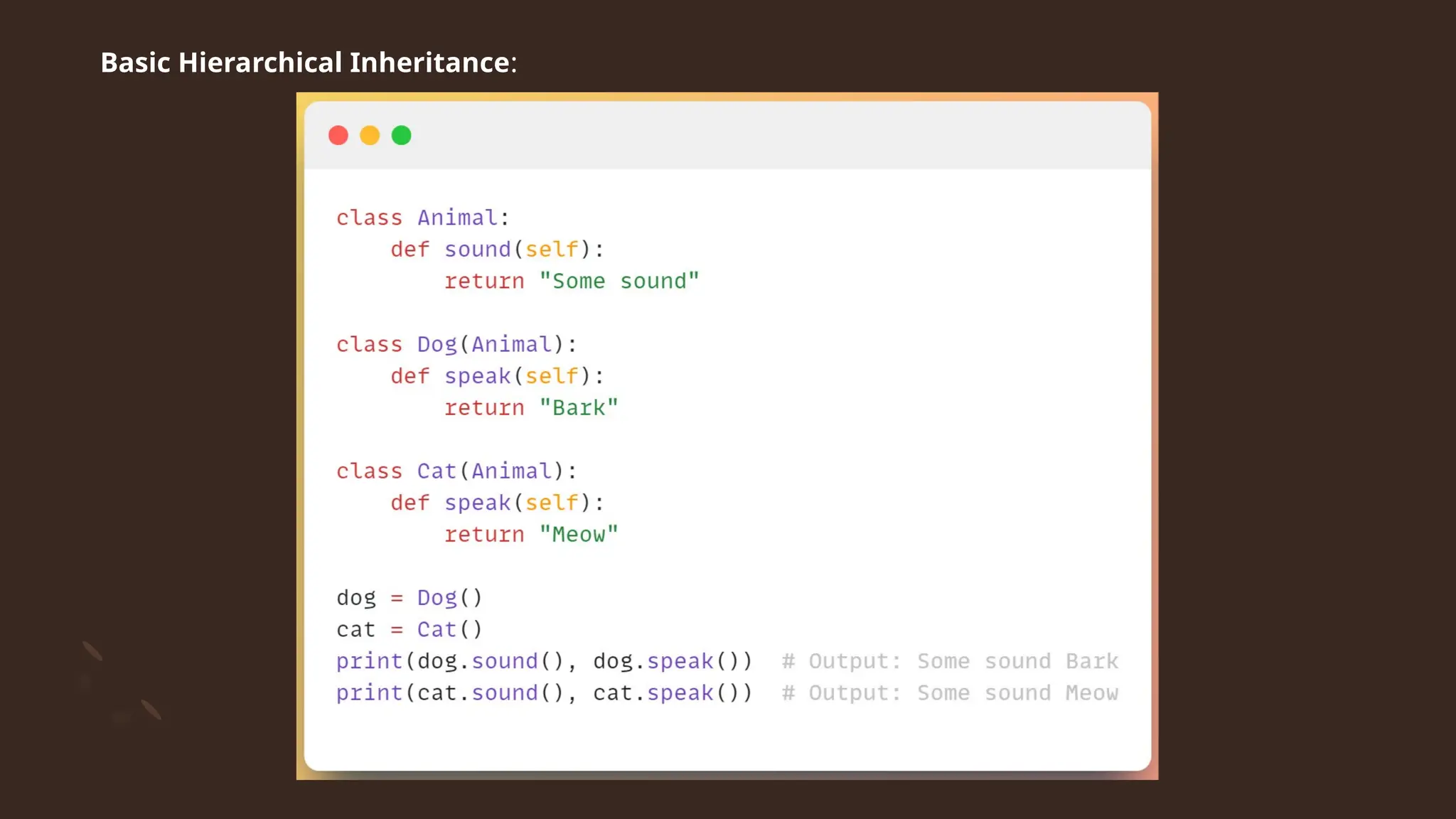Click 'def speak(self):' under class Dog

point(497,376)
